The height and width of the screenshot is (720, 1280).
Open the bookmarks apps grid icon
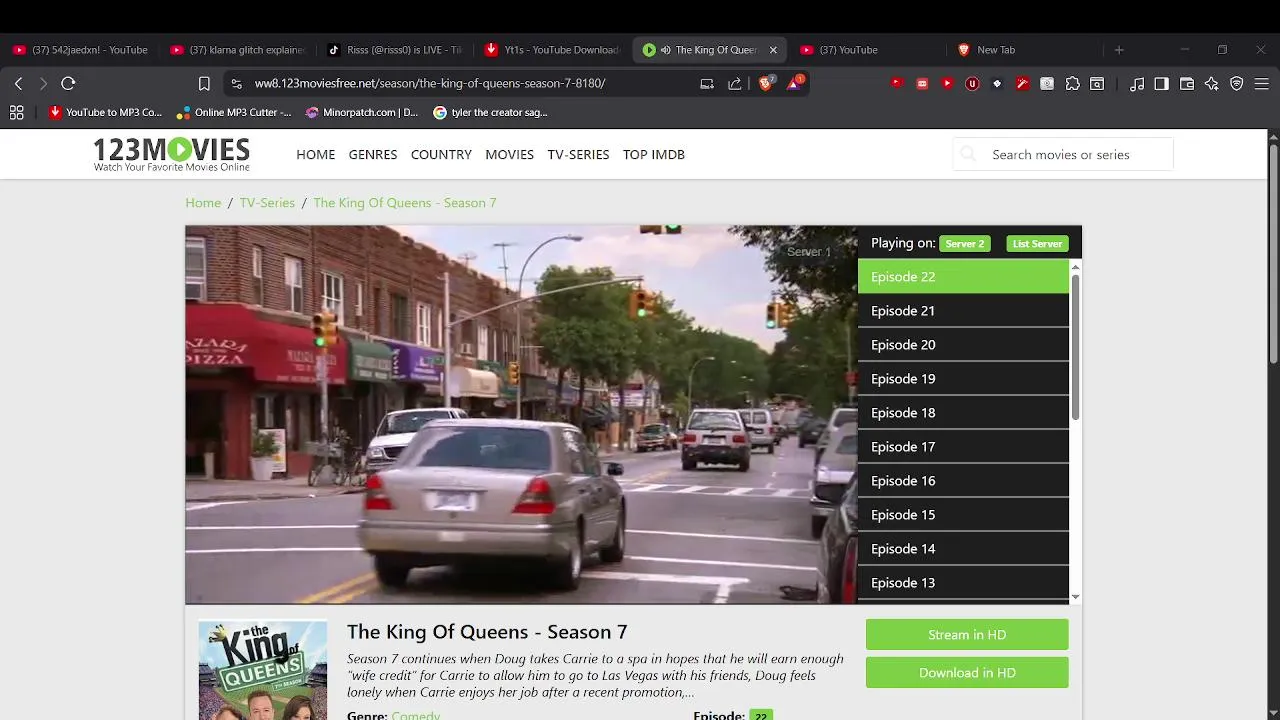pyautogui.click(x=16, y=112)
